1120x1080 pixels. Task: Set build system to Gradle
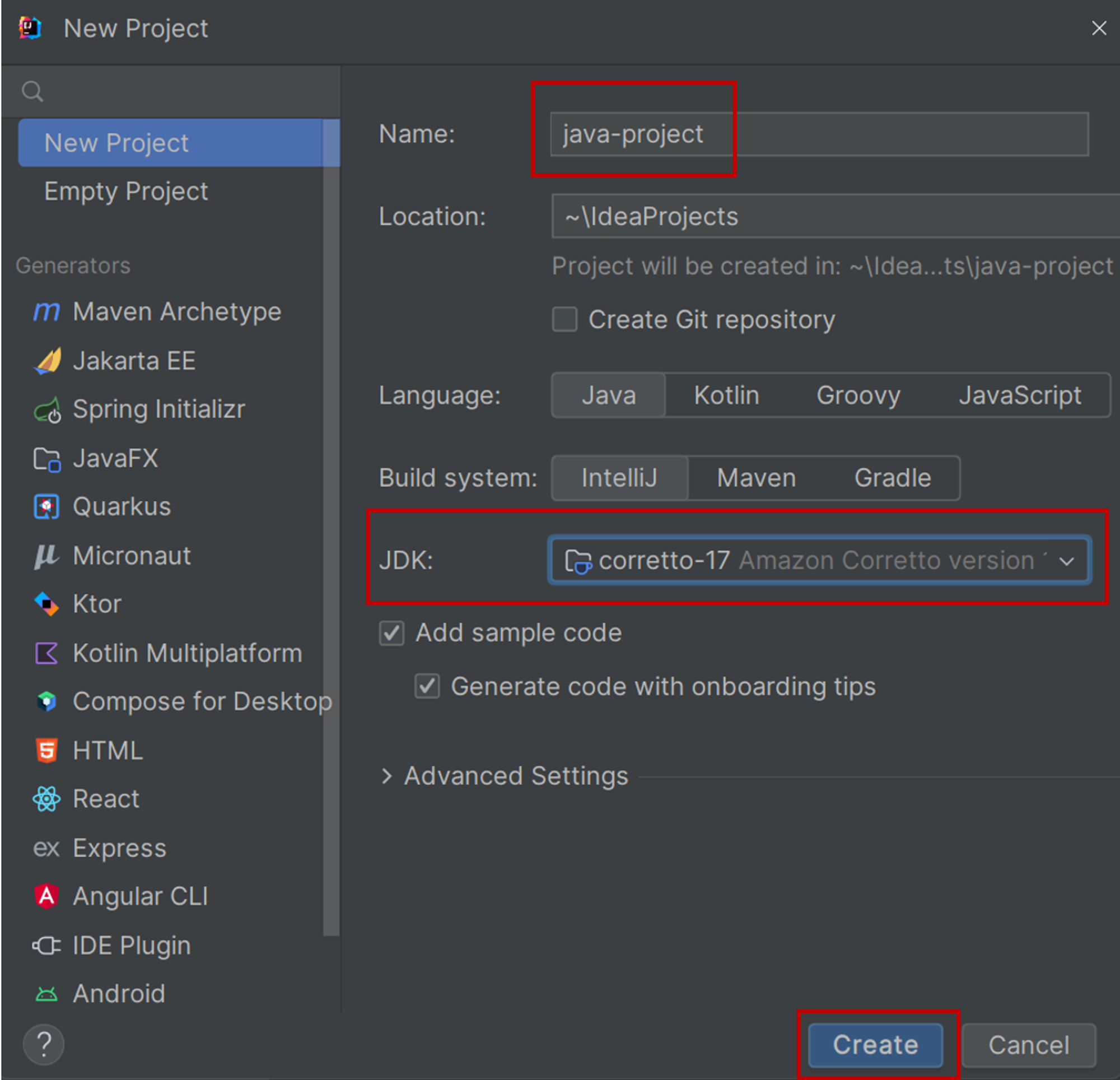pos(892,478)
